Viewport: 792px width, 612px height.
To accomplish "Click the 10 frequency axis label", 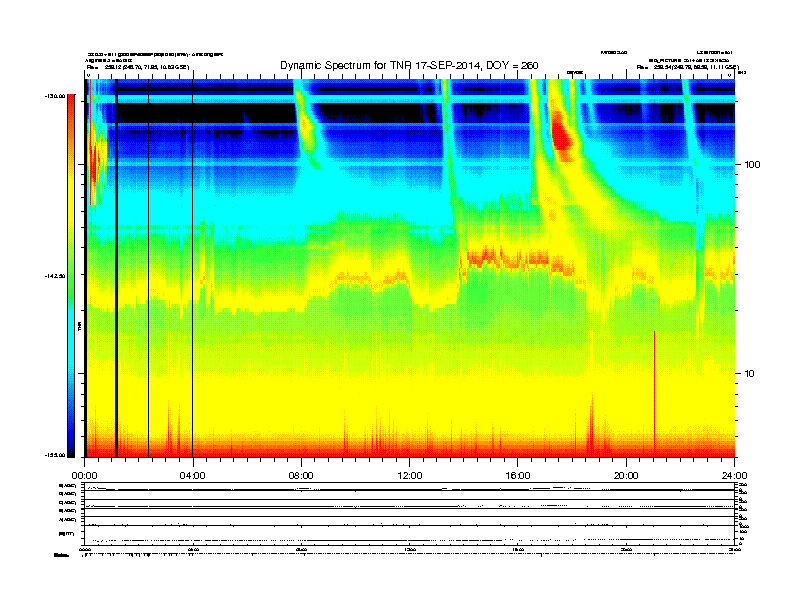I will [x=750, y=374].
